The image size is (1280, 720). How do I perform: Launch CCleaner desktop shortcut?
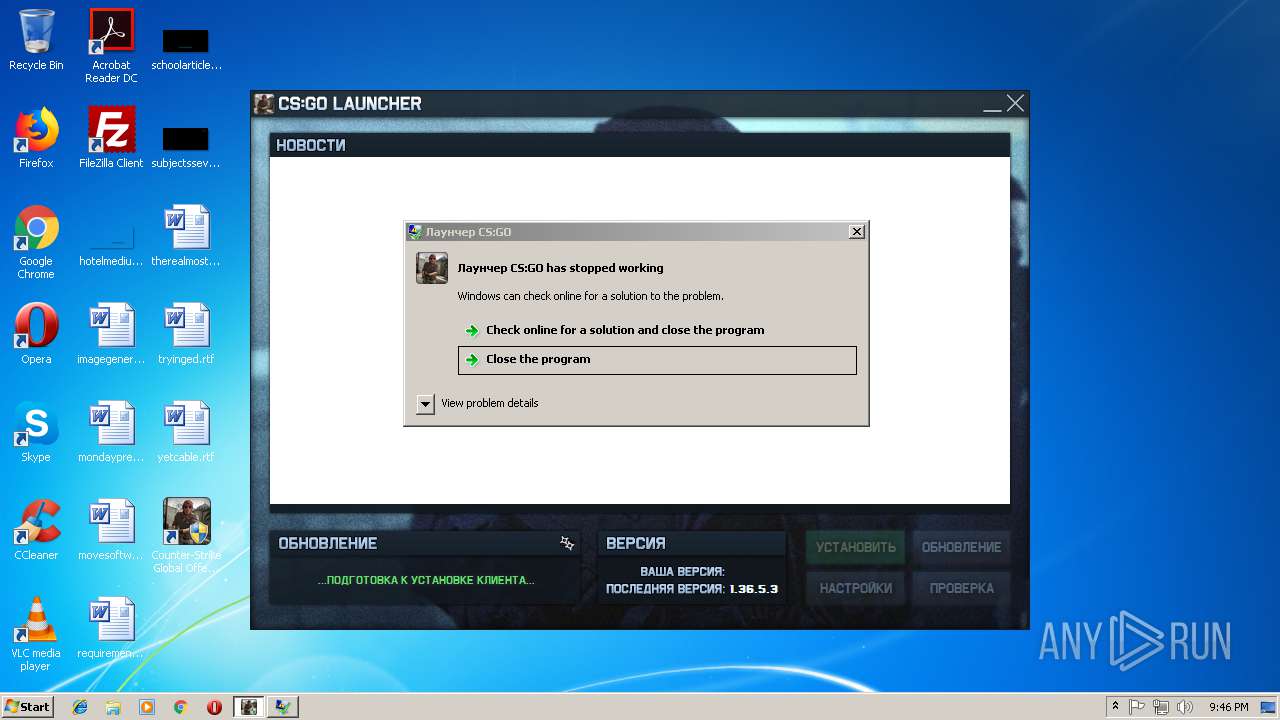coord(36,530)
